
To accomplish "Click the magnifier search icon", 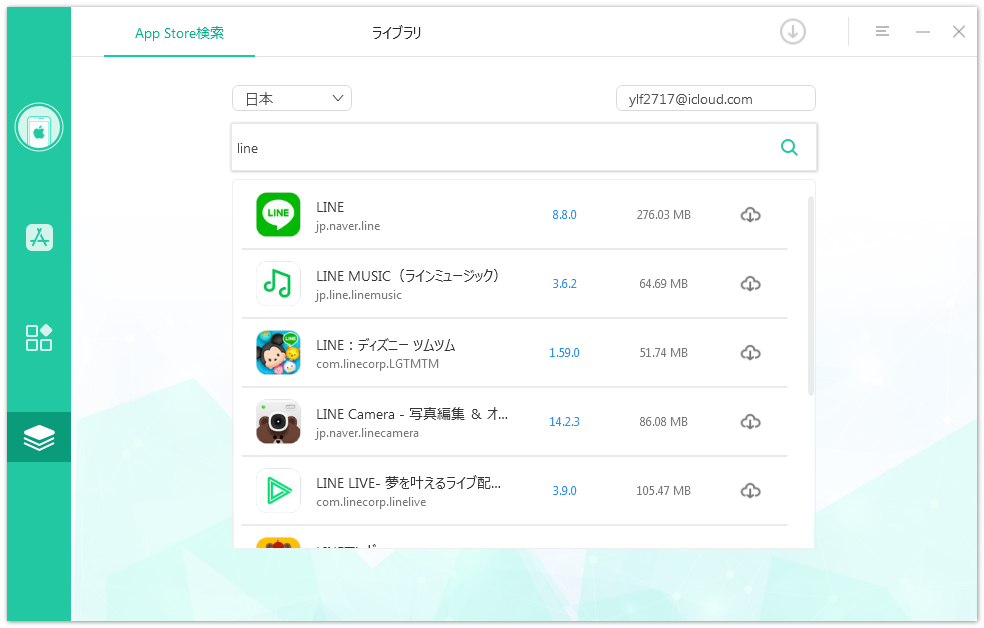I will point(789,147).
